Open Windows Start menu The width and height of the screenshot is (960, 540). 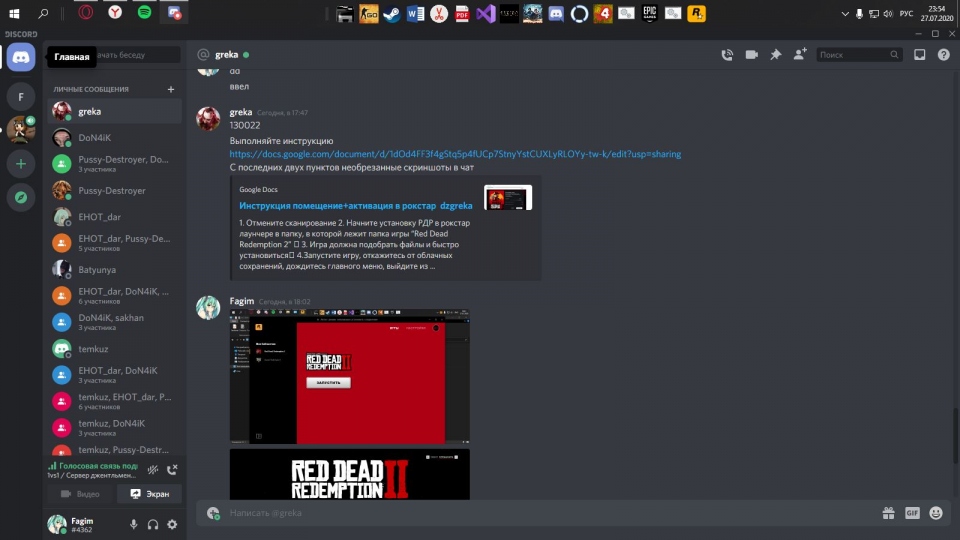pyautogui.click(x=14, y=13)
